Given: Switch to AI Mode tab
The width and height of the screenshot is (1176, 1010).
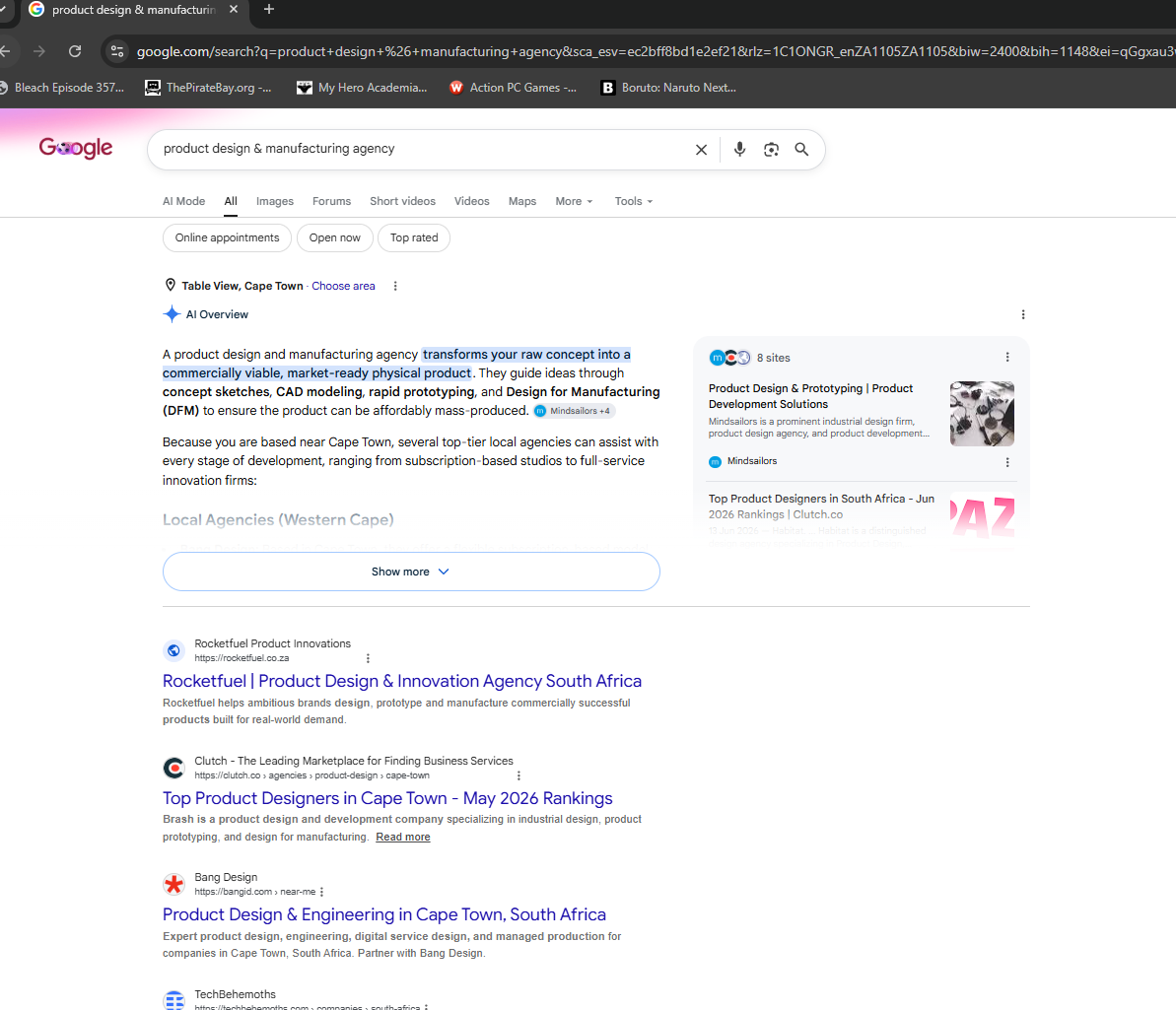Looking at the screenshot, I should click(183, 202).
